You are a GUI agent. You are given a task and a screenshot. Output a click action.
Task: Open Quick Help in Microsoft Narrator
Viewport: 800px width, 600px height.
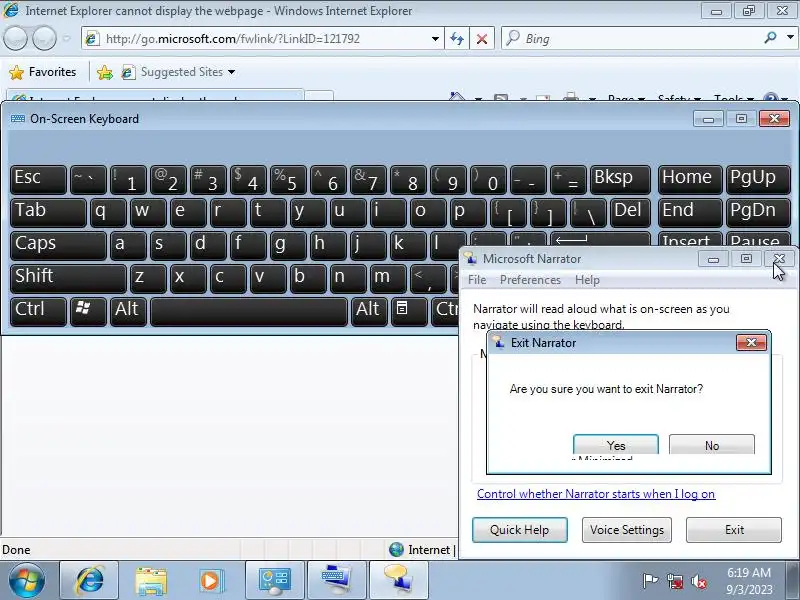(519, 530)
